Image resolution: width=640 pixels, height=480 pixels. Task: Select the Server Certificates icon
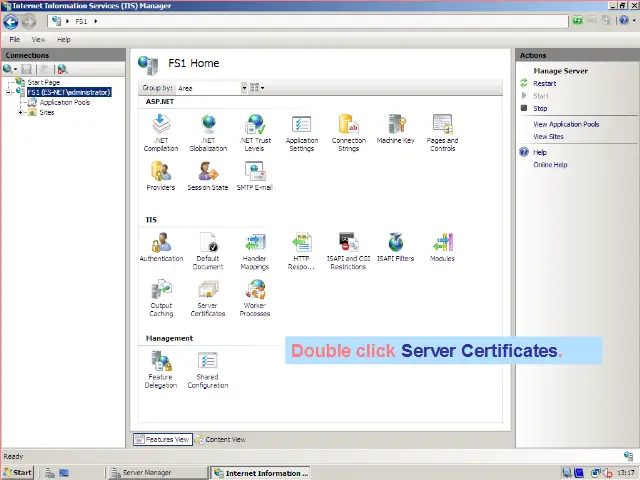coord(208,298)
